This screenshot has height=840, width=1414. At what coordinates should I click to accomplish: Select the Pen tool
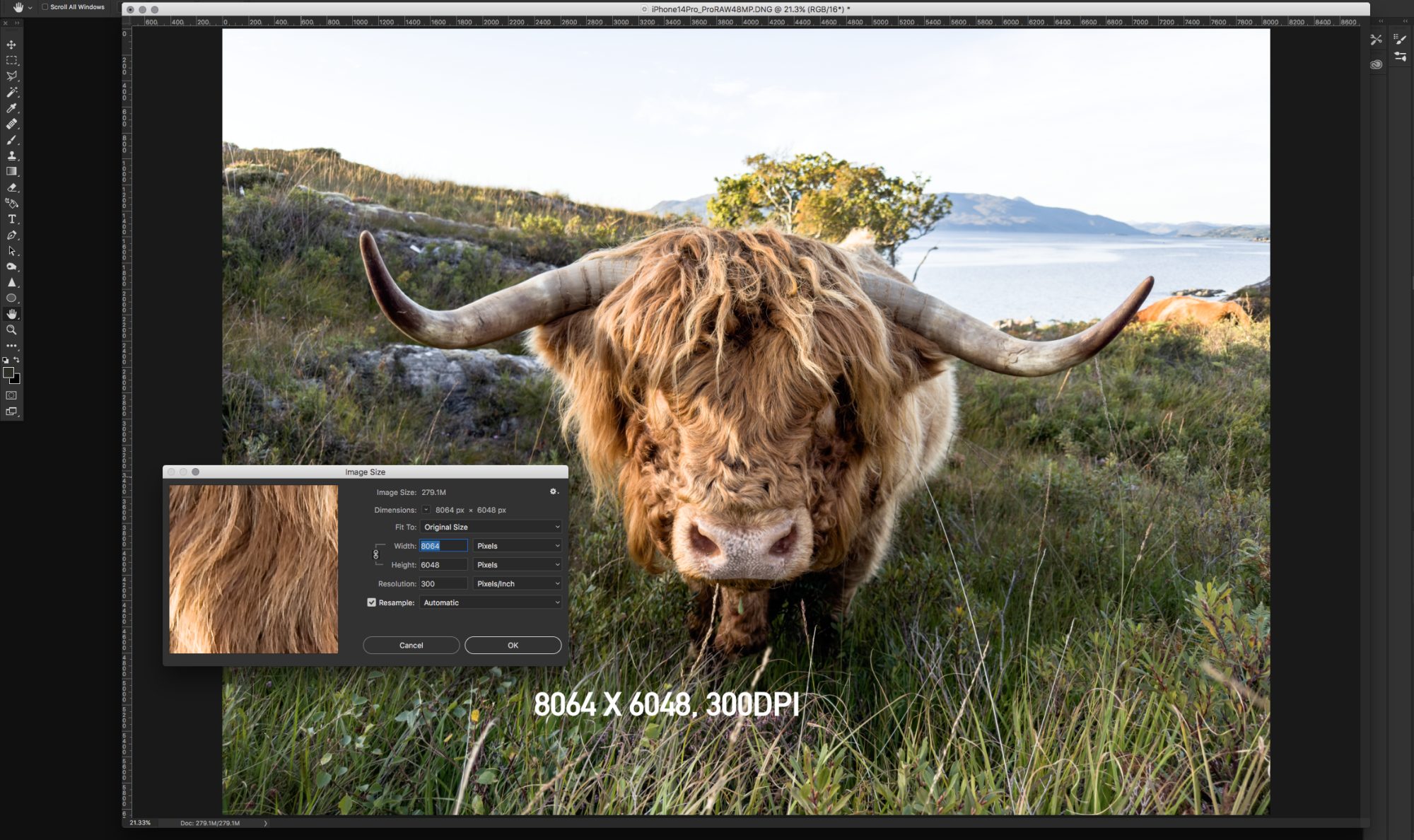(x=11, y=235)
